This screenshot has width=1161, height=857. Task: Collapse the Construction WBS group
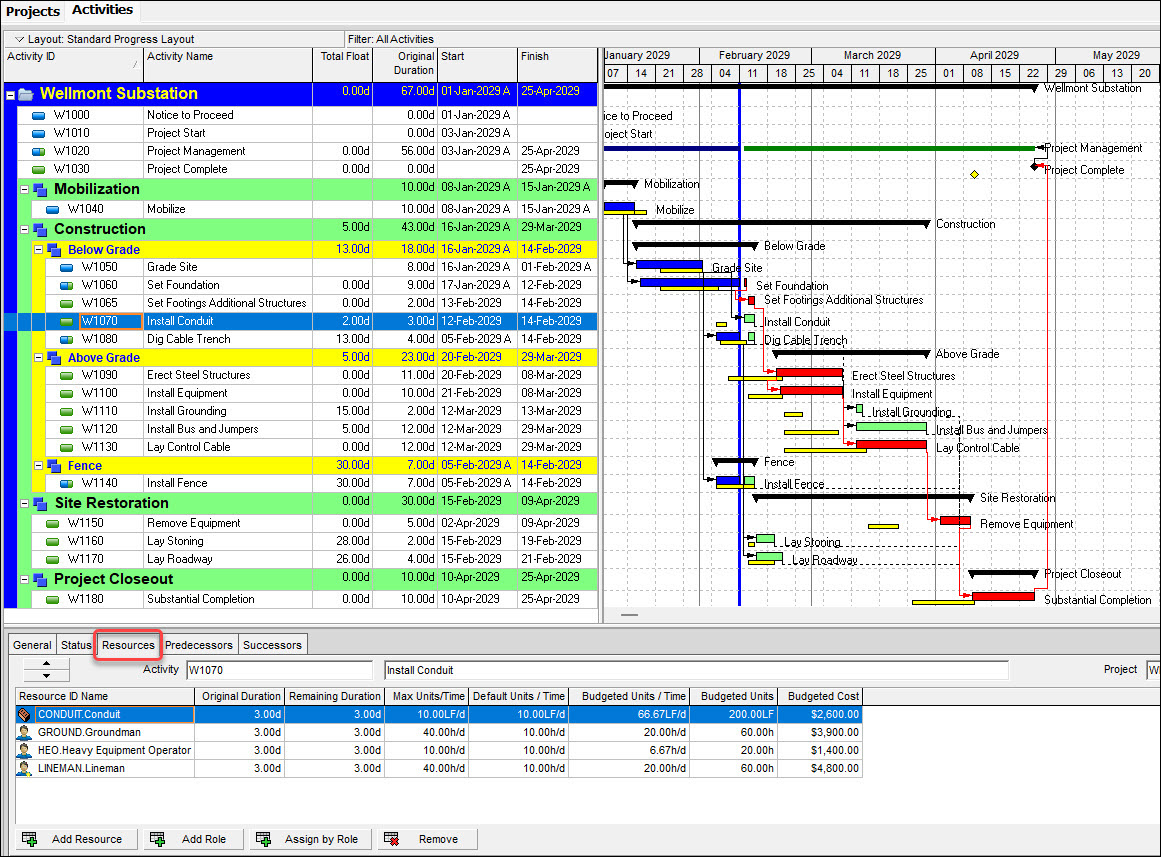click(x=24, y=230)
